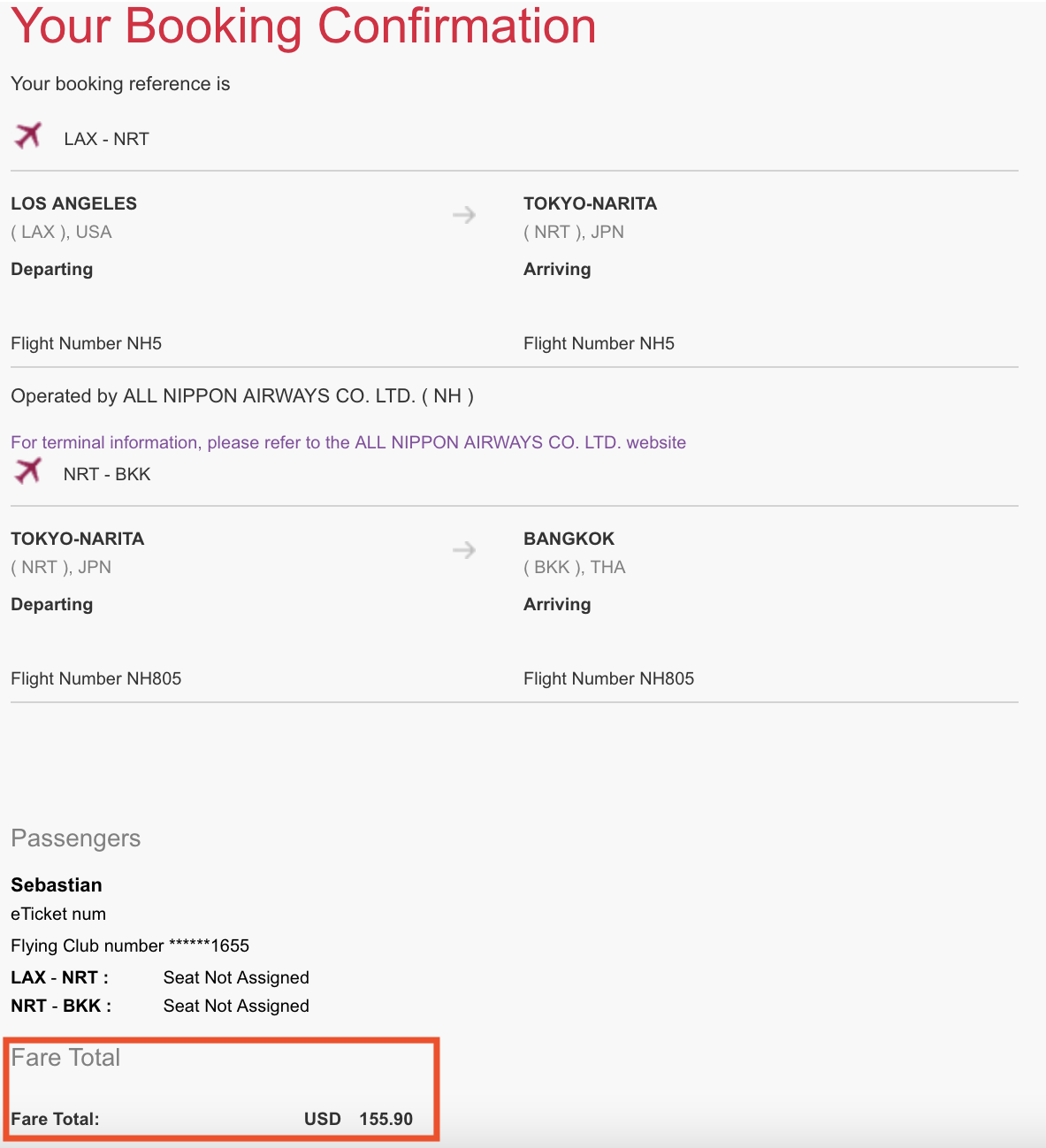Viewport: 1046px width, 1148px height.
Task: Select the LAX - NRT segment title
Action: click(x=106, y=139)
